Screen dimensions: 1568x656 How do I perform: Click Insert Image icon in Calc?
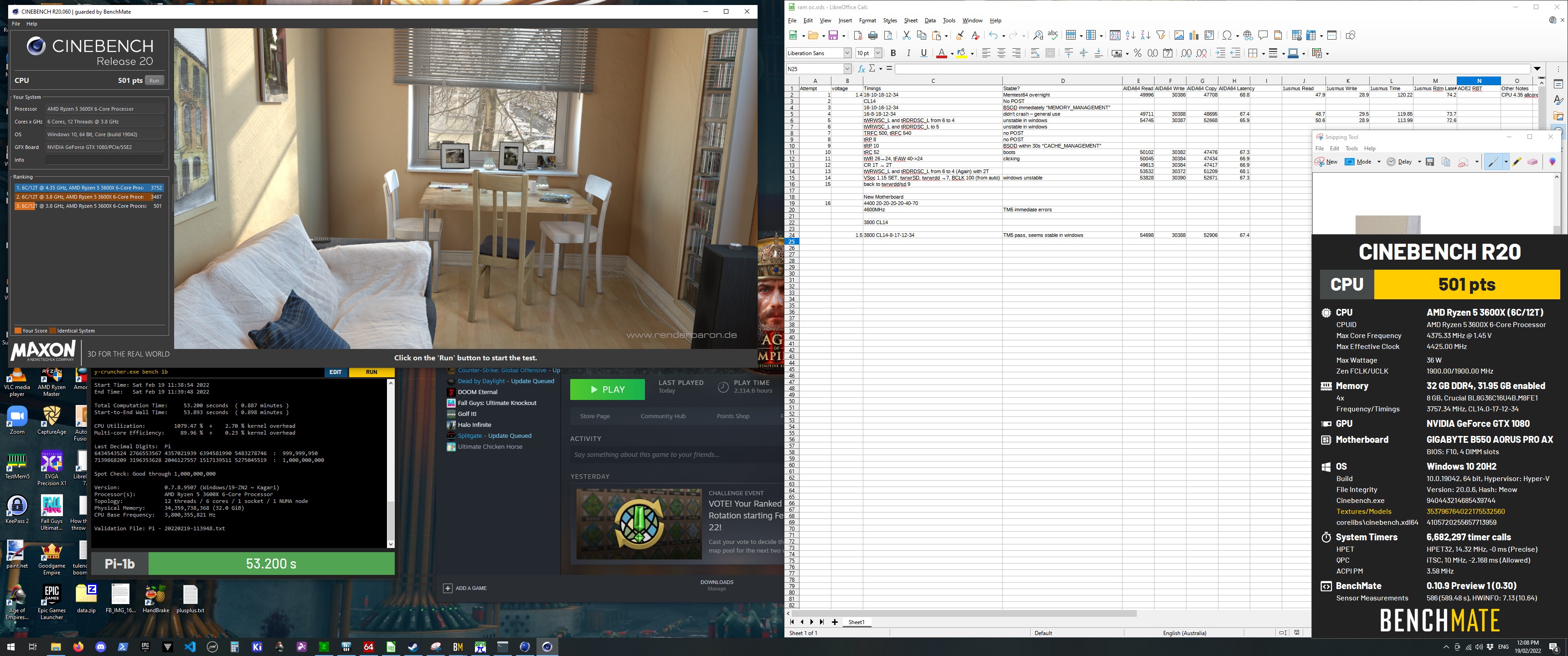[1179, 35]
